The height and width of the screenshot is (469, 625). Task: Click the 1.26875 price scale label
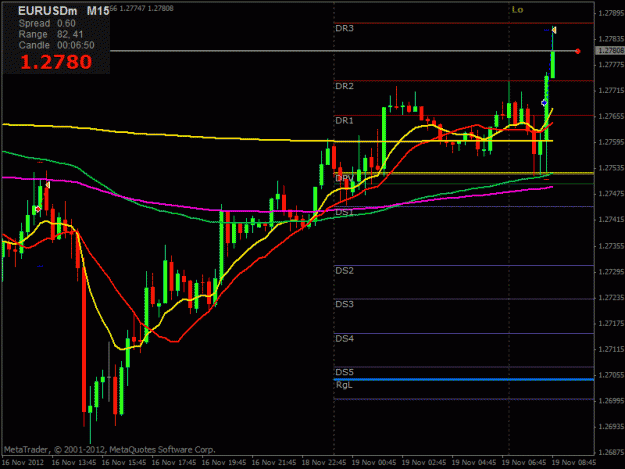(x=611, y=452)
